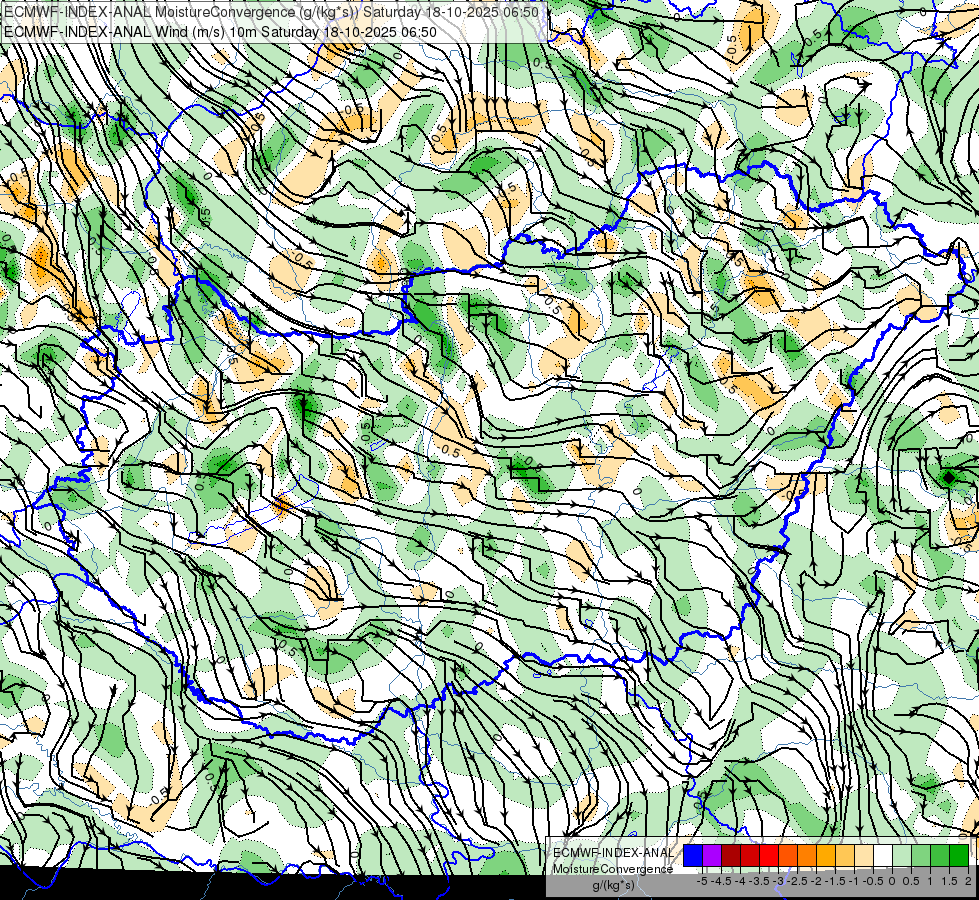Image resolution: width=979 pixels, height=900 pixels.
Task: Click the dark red swatch after purple
Action: point(731,855)
